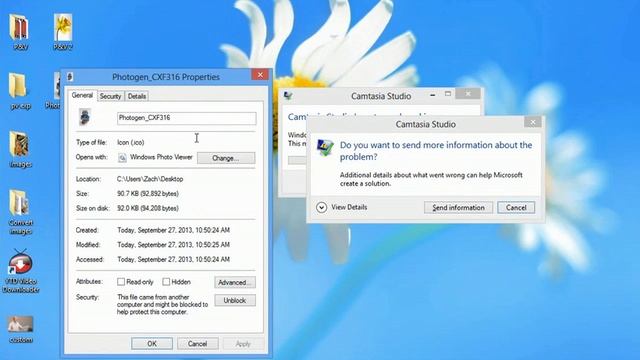Select the red books folder desktop icon
The height and width of the screenshot is (360, 640).
click(19, 32)
